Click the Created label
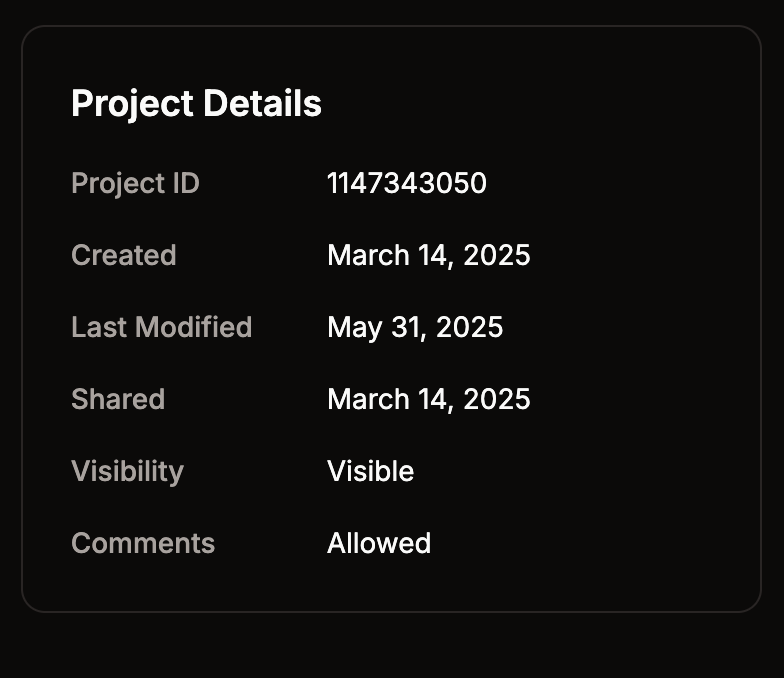The width and height of the screenshot is (784, 678). coord(124,255)
